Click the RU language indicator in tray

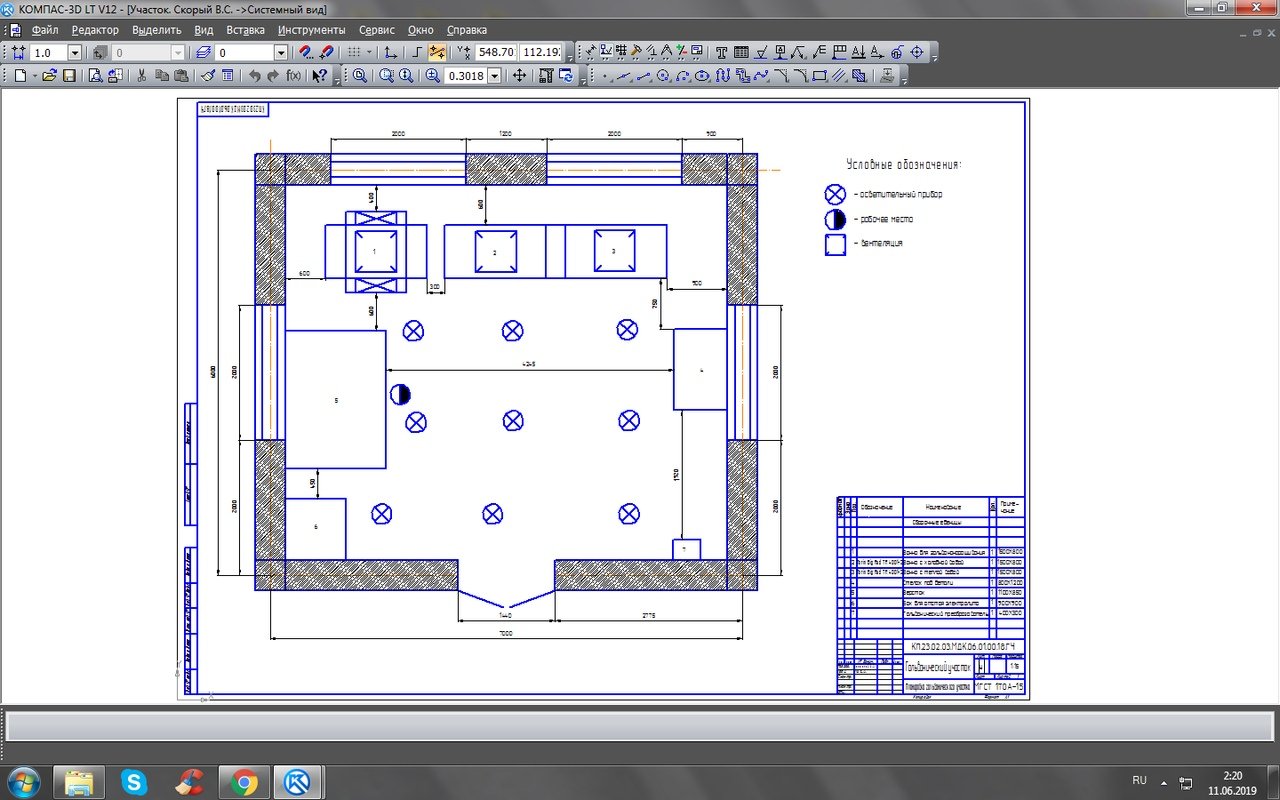pyautogui.click(x=1139, y=780)
